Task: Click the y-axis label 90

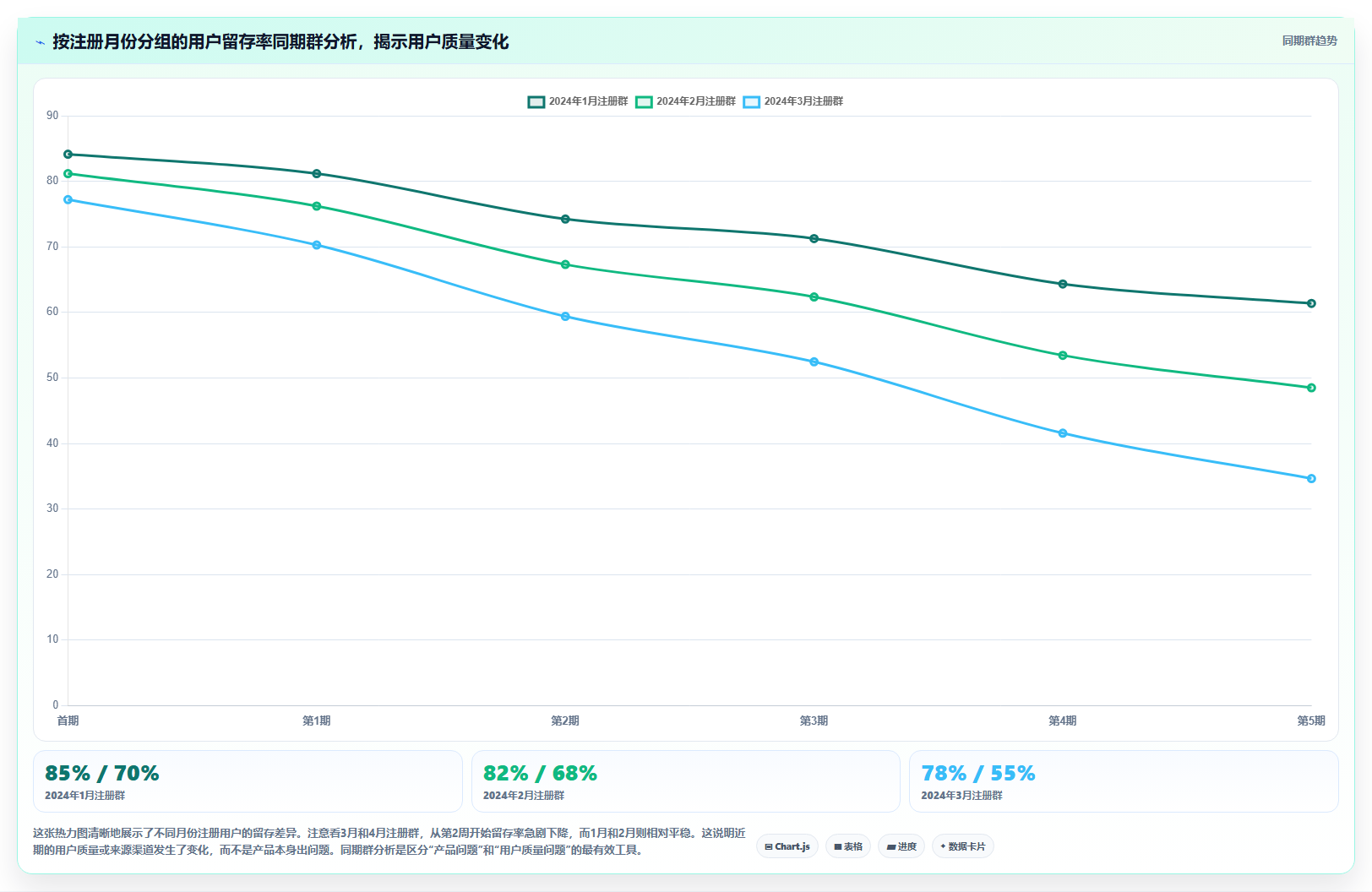Action: click(x=52, y=116)
